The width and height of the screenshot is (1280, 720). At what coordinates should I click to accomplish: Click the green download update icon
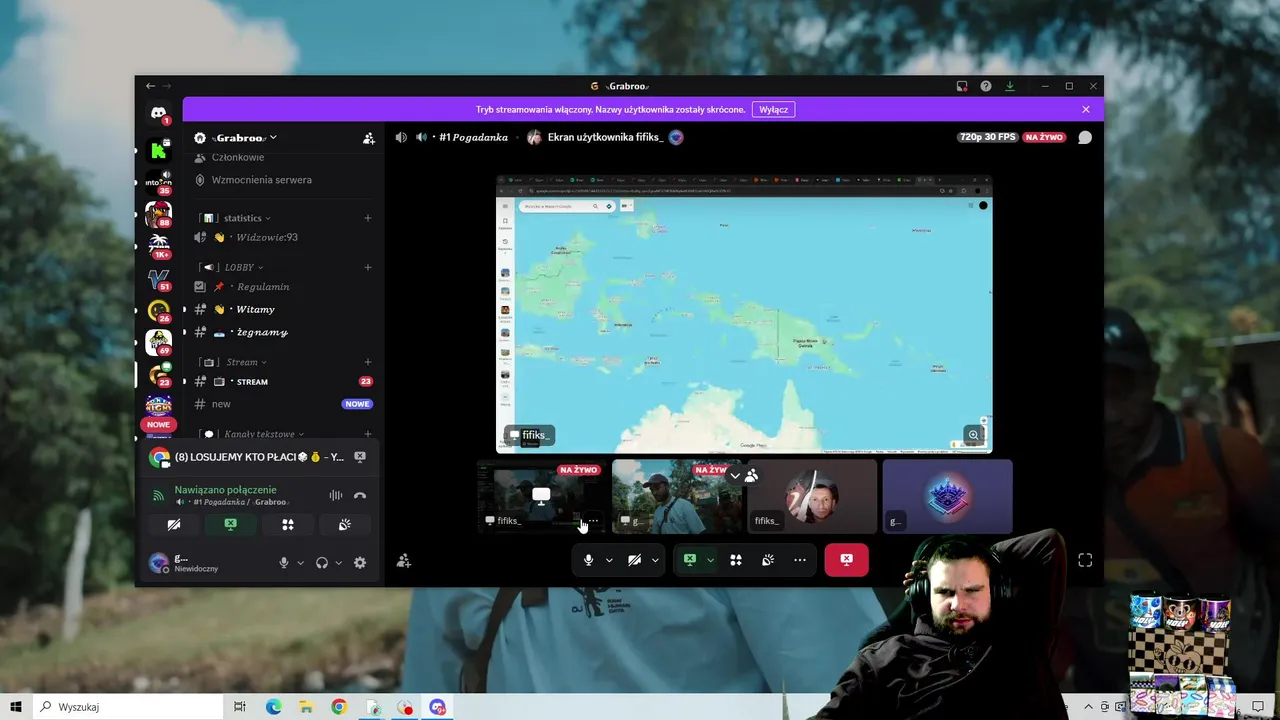pyautogui.click(x=1010, y=86)
